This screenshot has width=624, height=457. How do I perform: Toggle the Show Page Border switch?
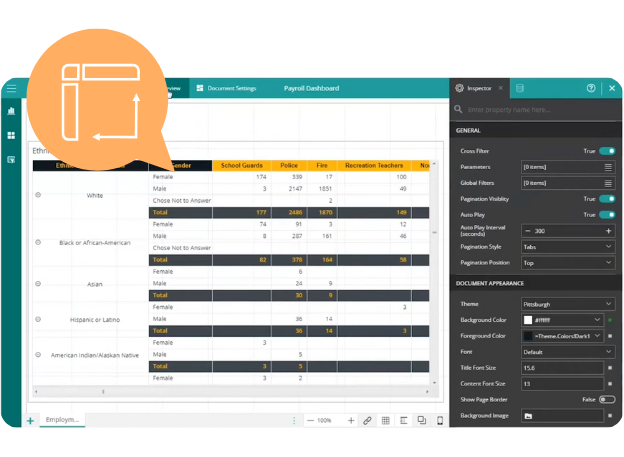607,399
